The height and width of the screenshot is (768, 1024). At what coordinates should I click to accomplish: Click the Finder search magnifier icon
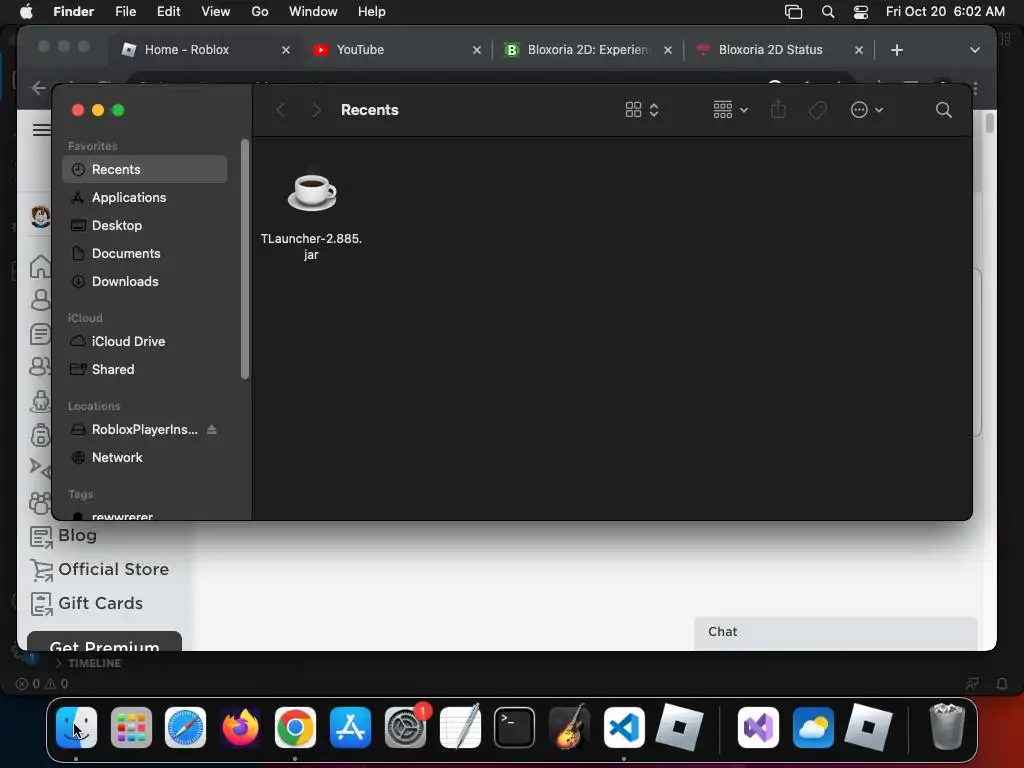[x=944, y=110]
